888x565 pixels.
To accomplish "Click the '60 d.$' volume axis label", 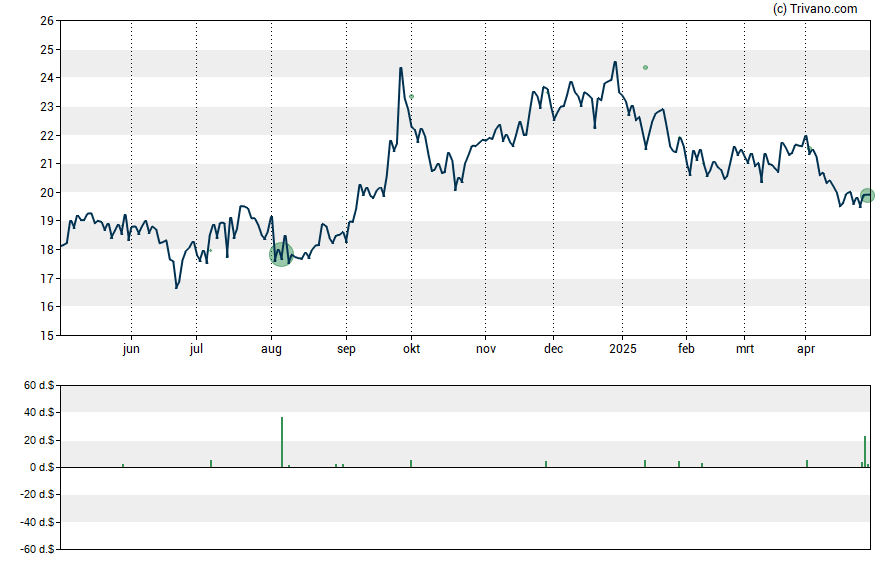I will pyautogui.click(x=39, y=386).
